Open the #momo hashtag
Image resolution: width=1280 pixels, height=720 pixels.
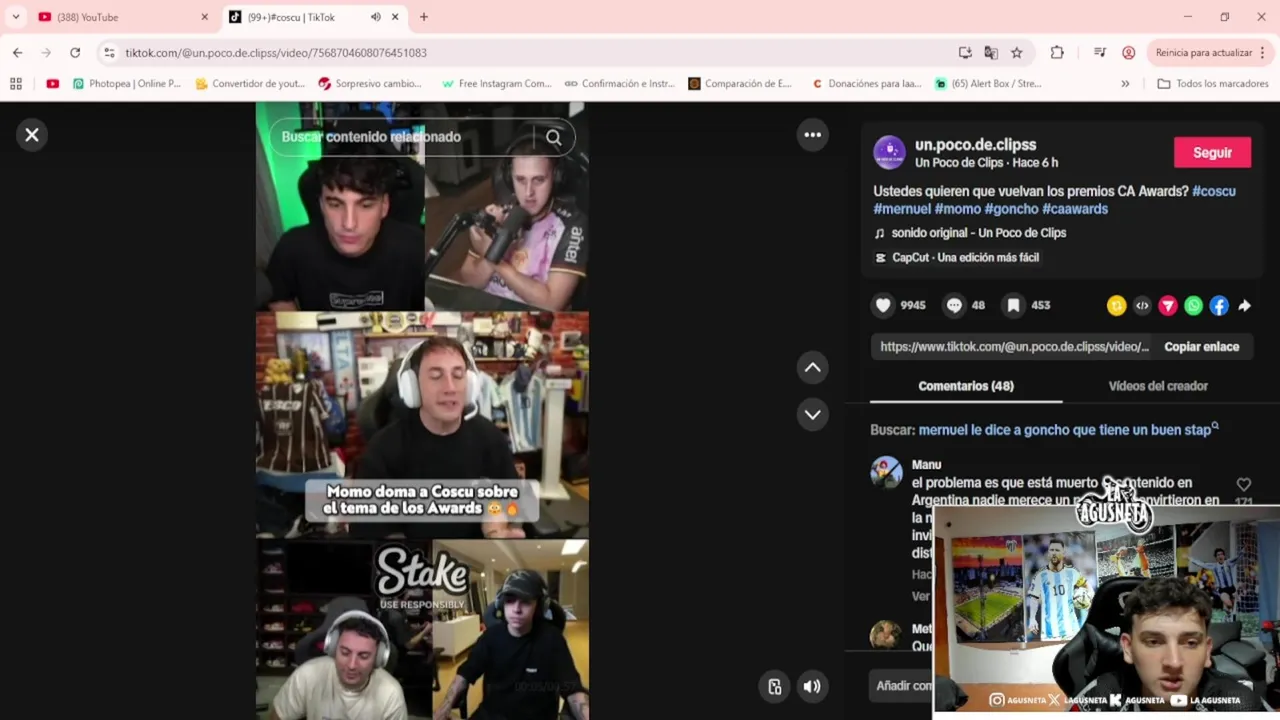(957, 209)
